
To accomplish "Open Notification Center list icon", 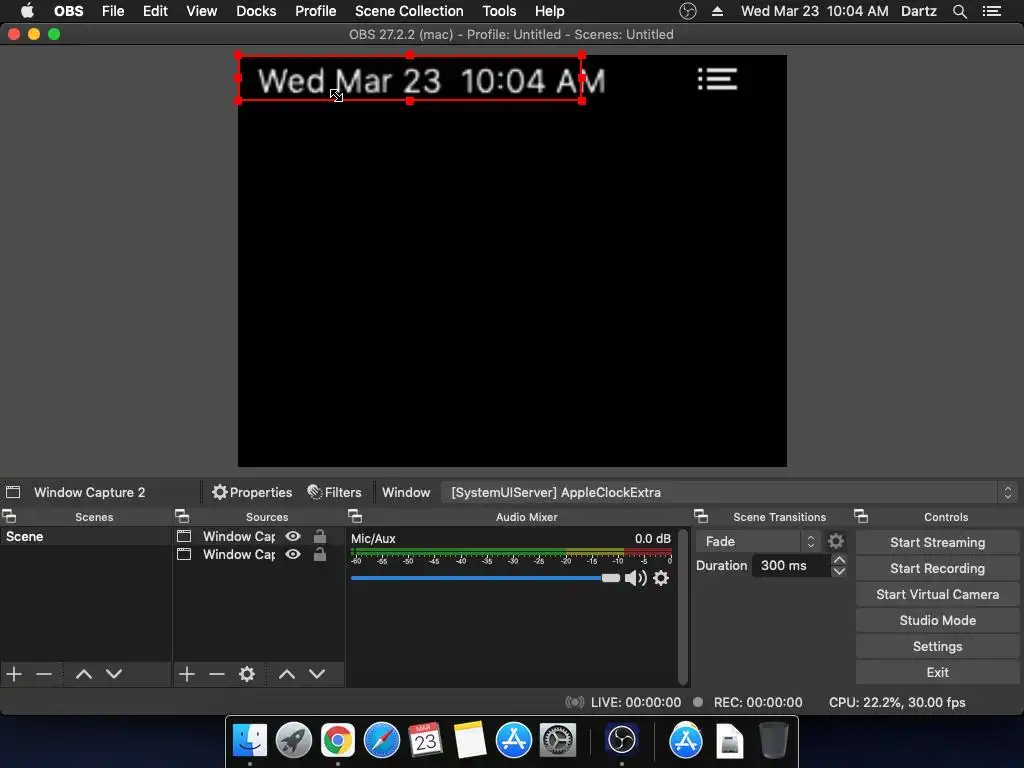I will (x=992, y=11).
